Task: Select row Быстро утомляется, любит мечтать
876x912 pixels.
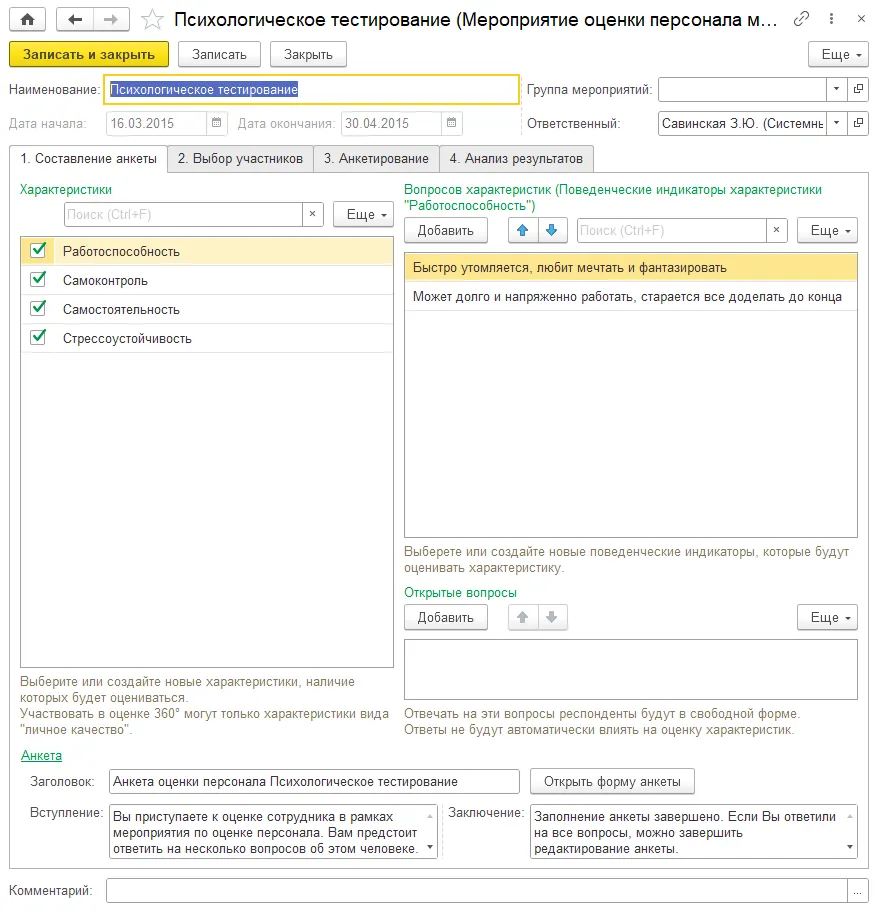Action: (x=631, y=268)
